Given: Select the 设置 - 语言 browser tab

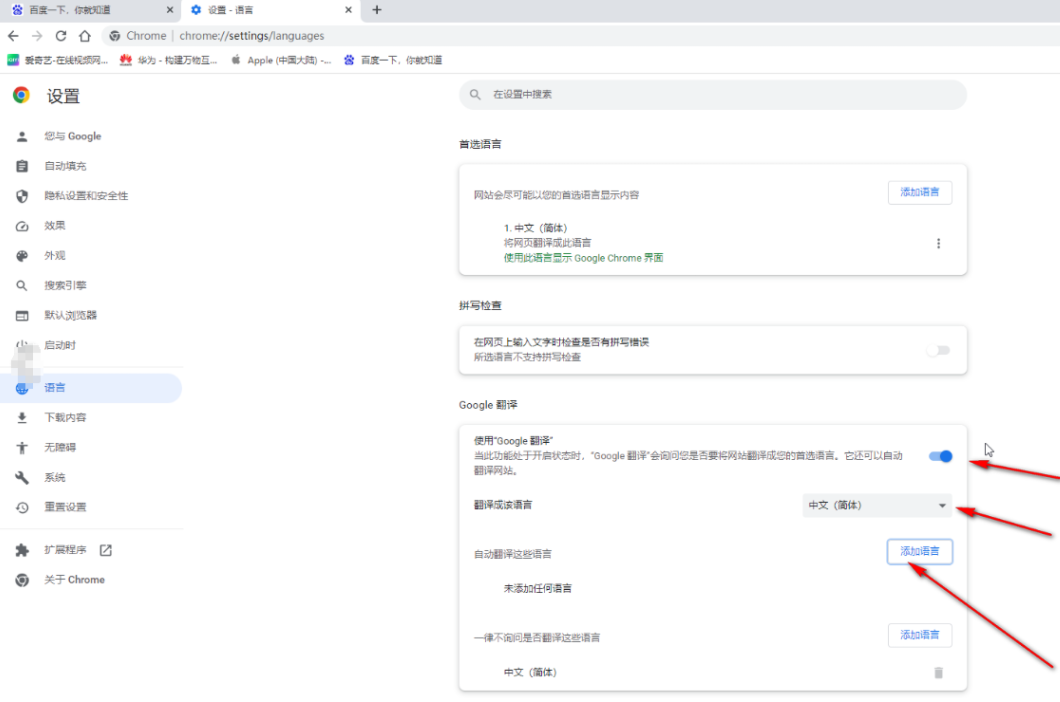Looking at the screenshot, I should [270, 10].
